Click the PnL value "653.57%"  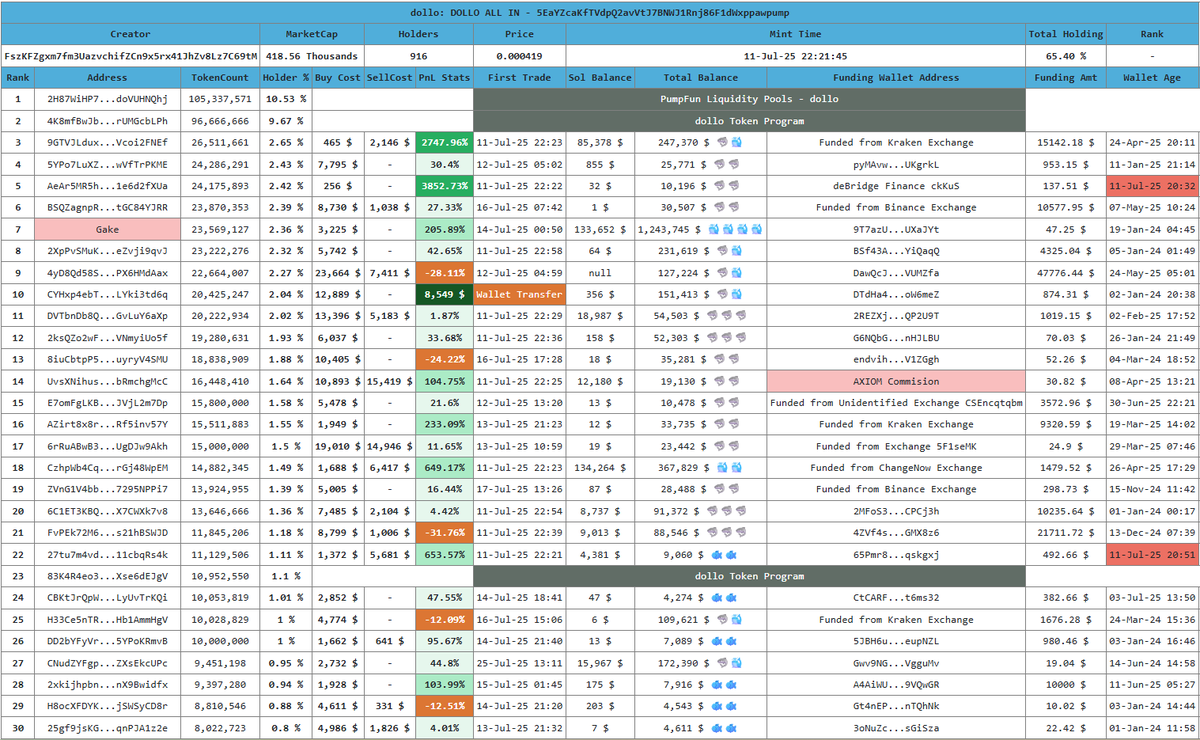coord(444,554)
